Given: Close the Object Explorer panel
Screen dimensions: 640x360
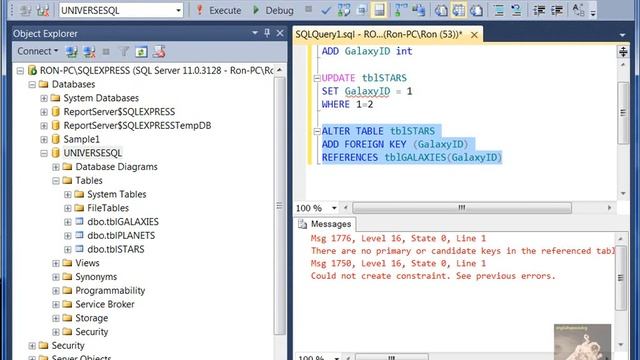Looking at the screenshot, I should [x=280, y=33].
